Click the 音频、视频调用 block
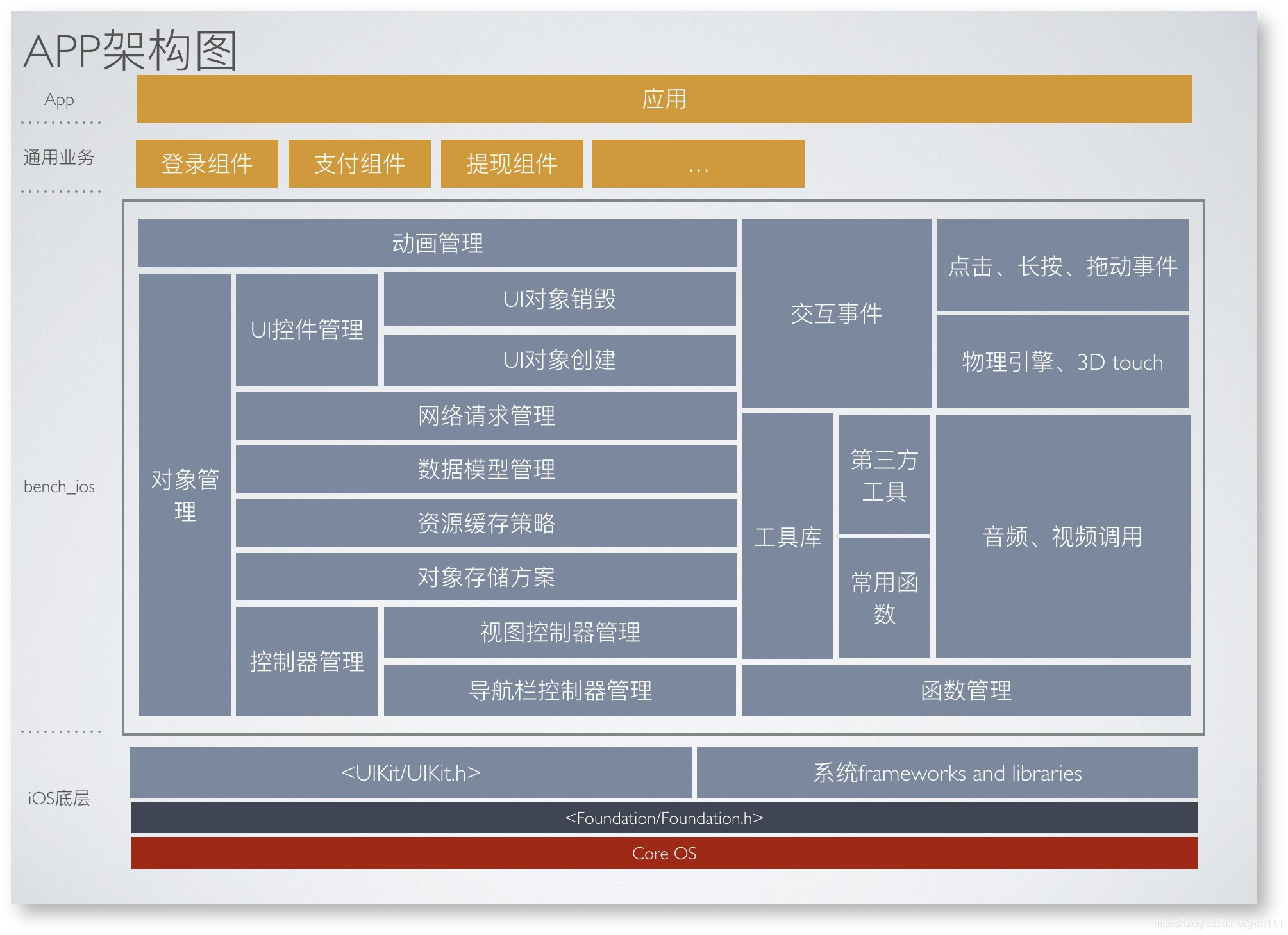Image resolution: width=1288 pixels, height=935 pixels. [1062, 536]
